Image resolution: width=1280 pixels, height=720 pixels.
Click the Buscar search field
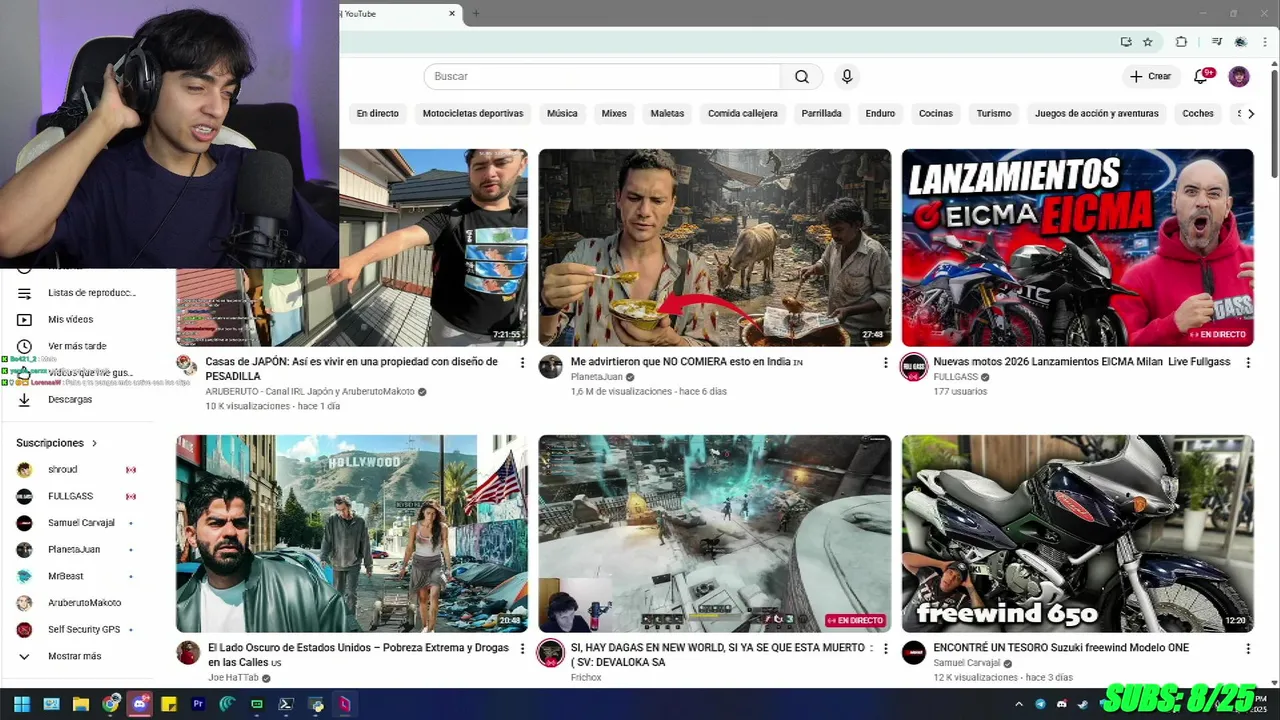[x=602, y=77]
